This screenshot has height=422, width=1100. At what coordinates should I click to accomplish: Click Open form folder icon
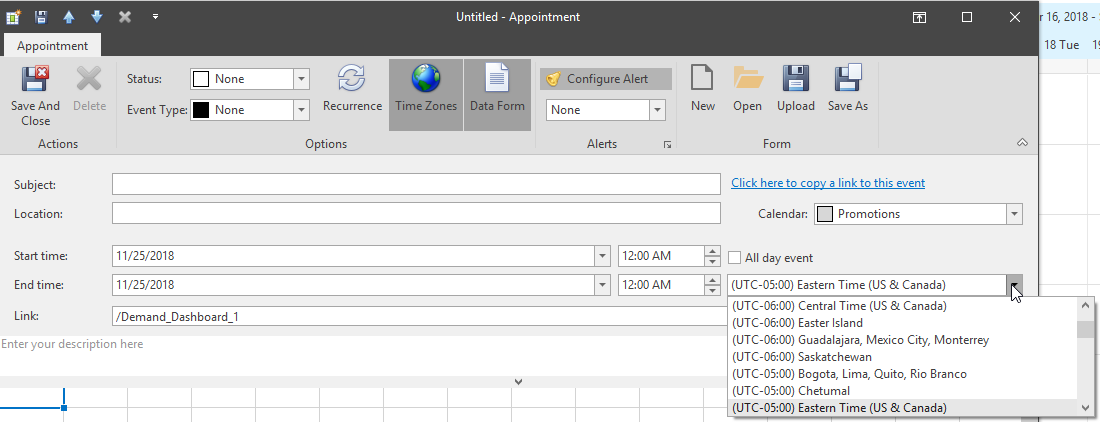[748, 78]
